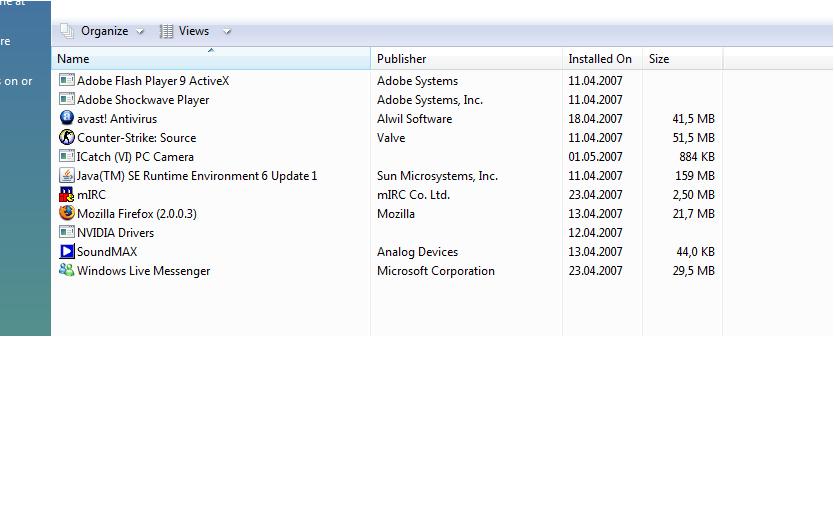Click the 51,5 MB size value
This screenshot has height=512, width=834.
tap(693, 138)
